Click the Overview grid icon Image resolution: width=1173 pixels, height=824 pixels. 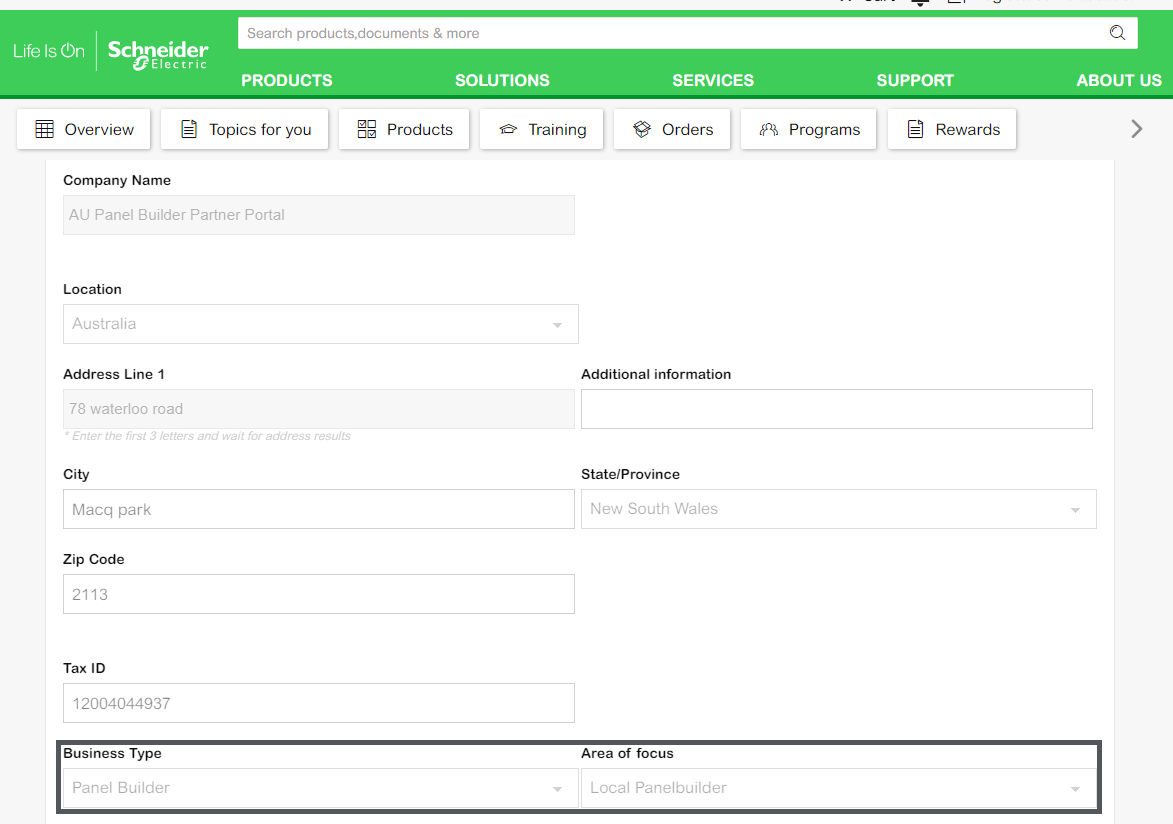[x=45, y=129]
